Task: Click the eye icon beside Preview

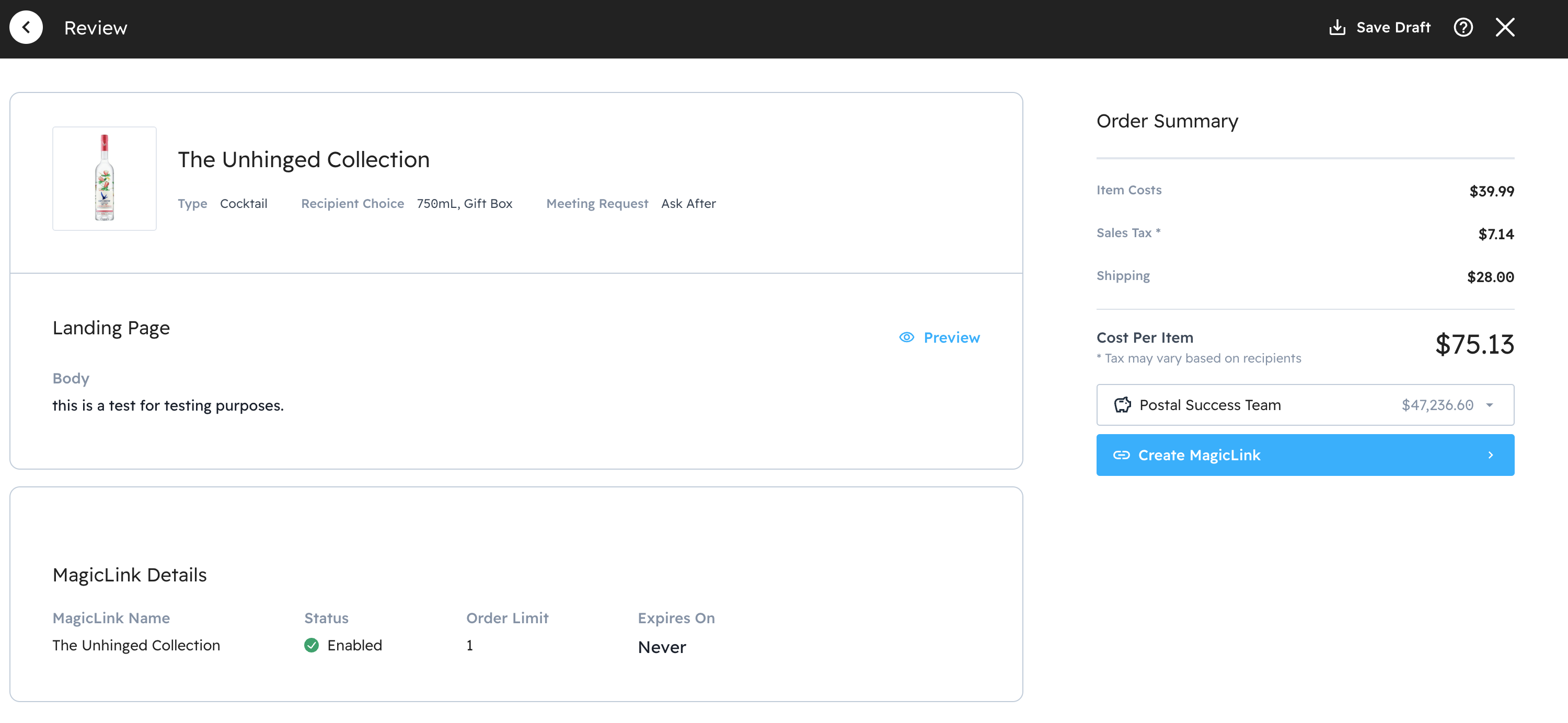Action: 906,337
